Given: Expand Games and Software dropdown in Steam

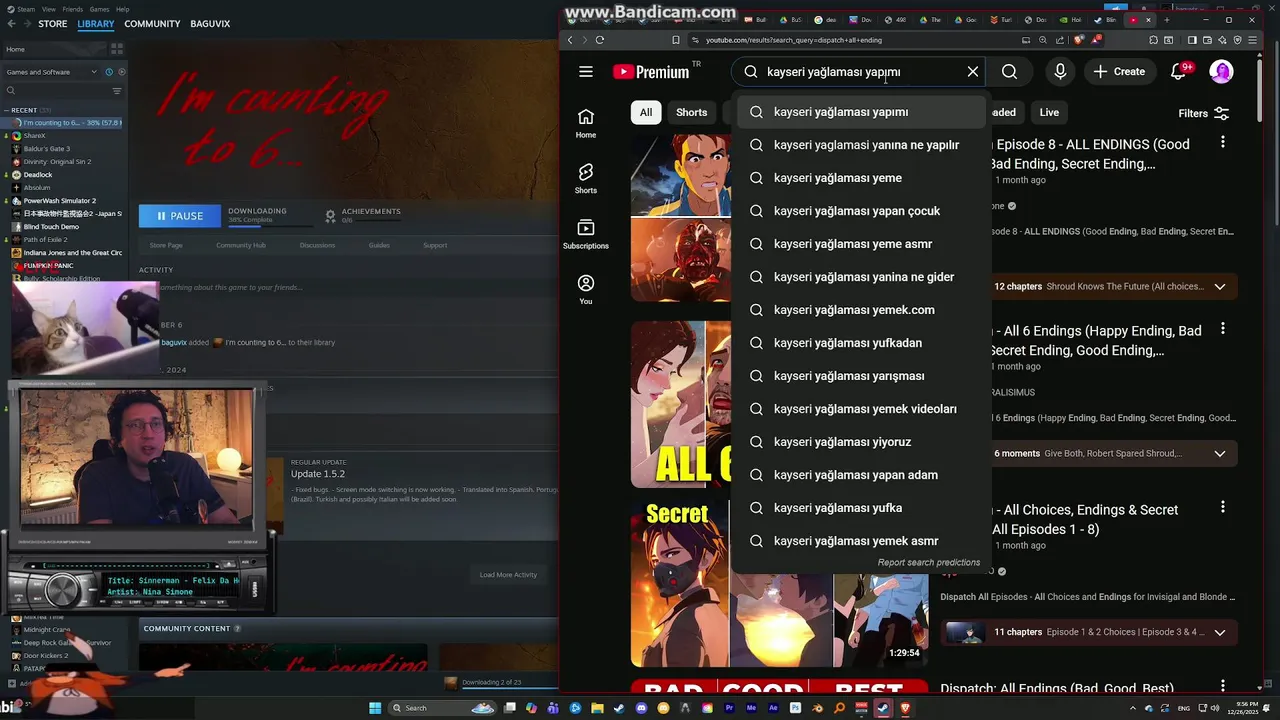Looking at the screenshot, I should 51,72.
